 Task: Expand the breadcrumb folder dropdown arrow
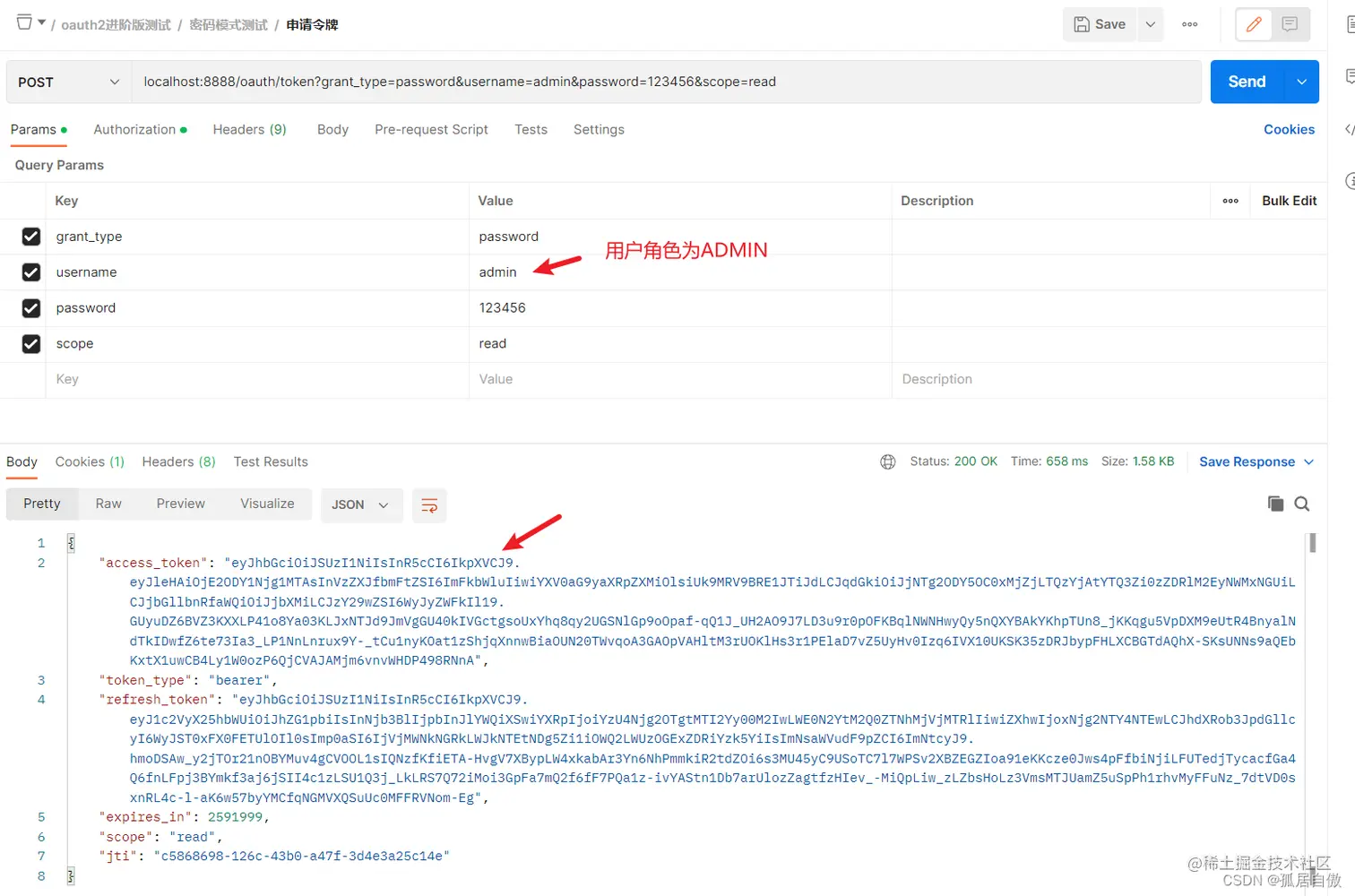(41, 22)
